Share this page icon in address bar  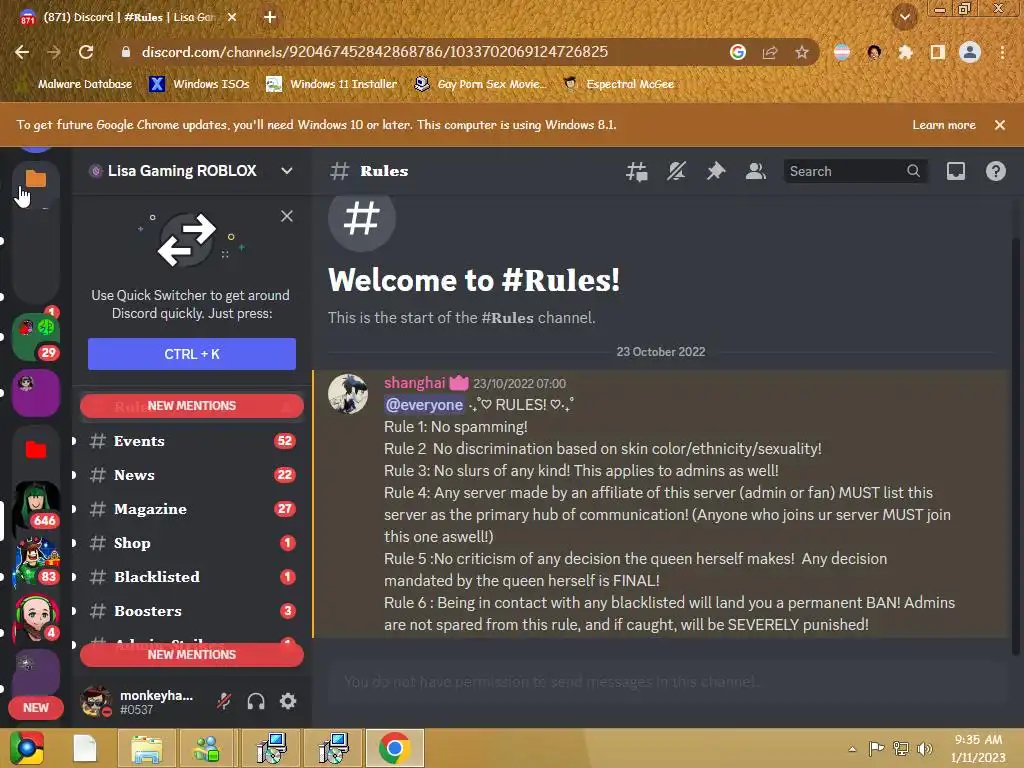pyautogui.click(x=770, y=52)
